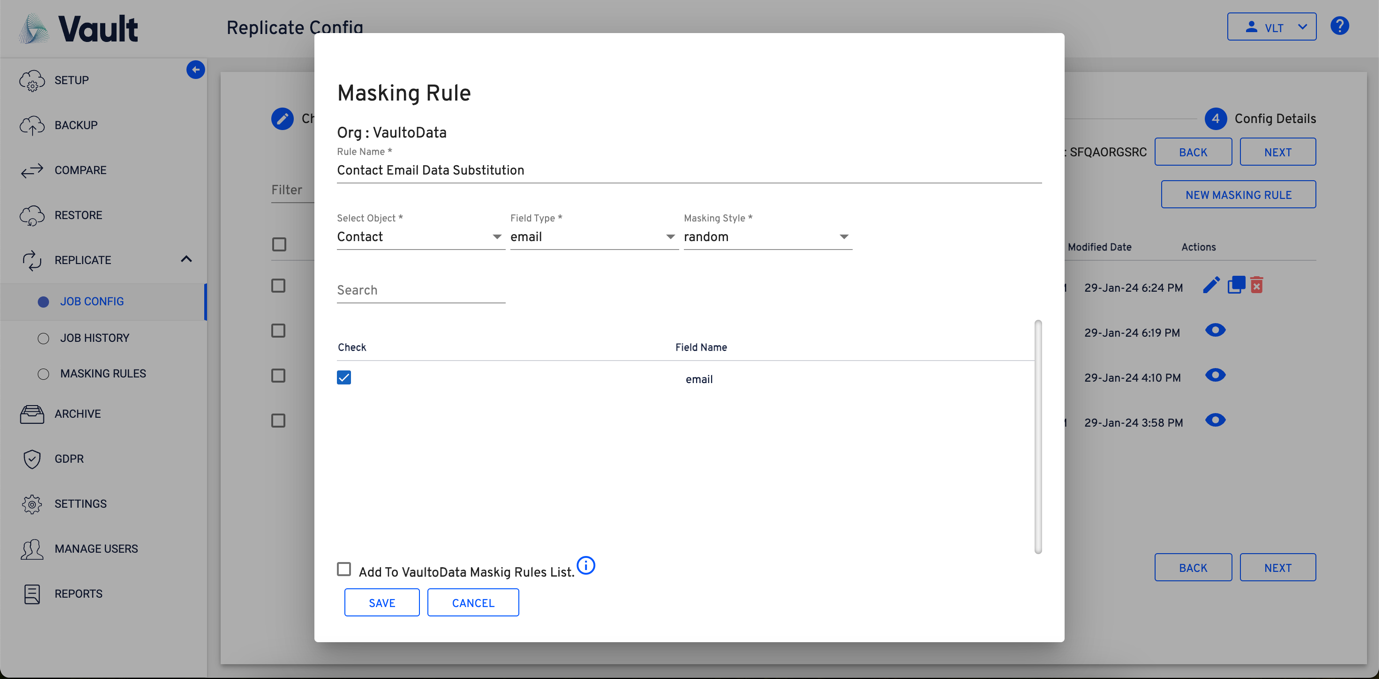This screenshot has width=1379, height=679.
Task: Click the field list vertical scrollbar
Action: pos(1038,436)
